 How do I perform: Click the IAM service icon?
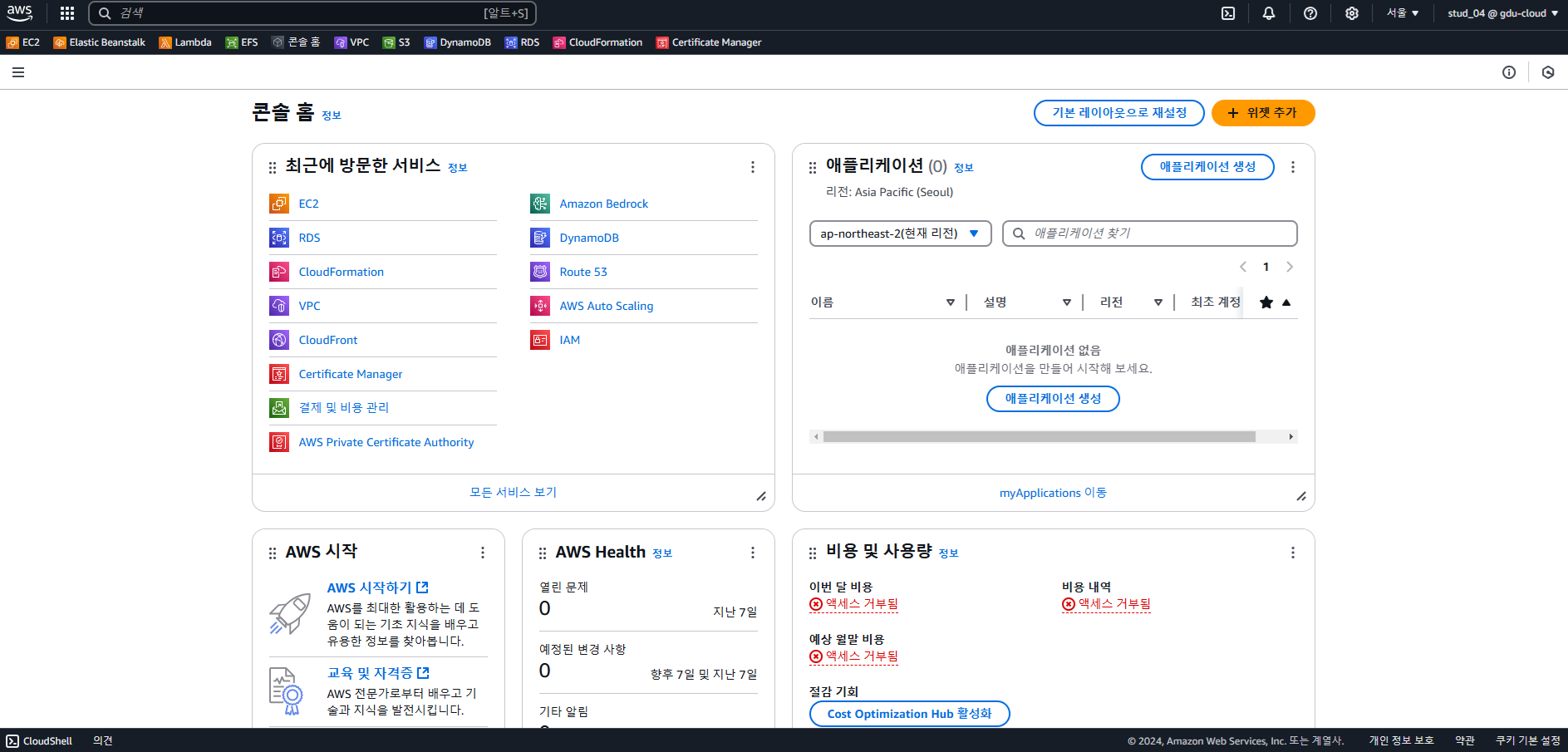(540, 340)
